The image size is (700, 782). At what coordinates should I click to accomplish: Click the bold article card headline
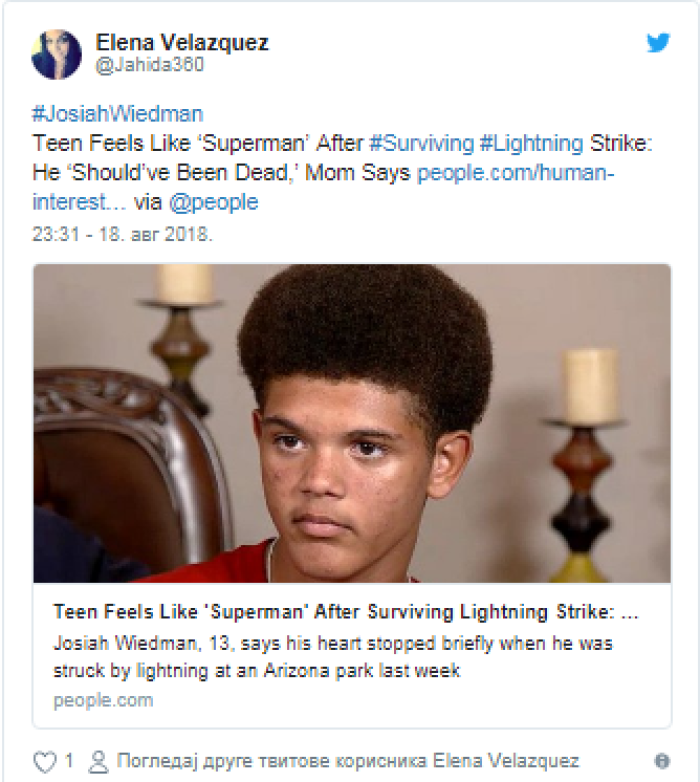point(345,612)
